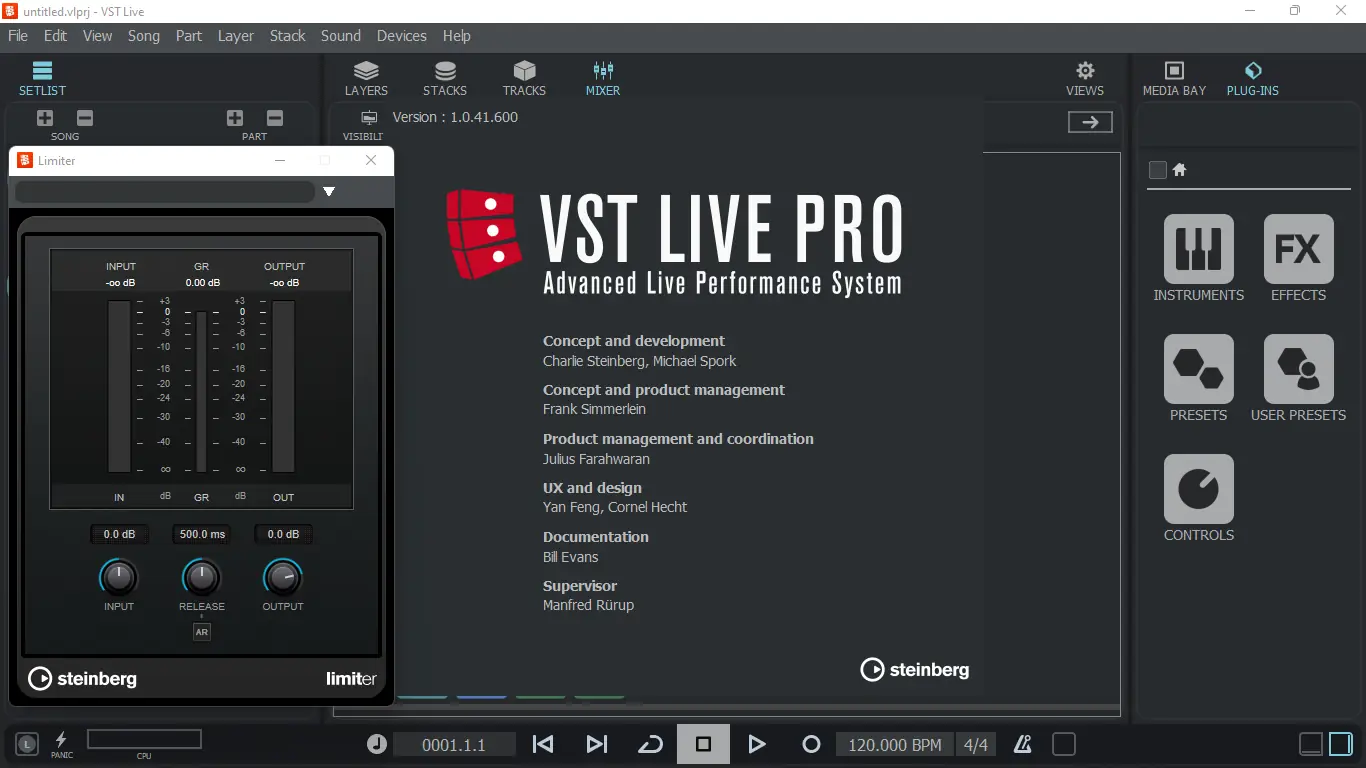The width and height of the screenshot is (1366, 768).
Task: Click the Limiter release time value field
Action: click(202, 534)
